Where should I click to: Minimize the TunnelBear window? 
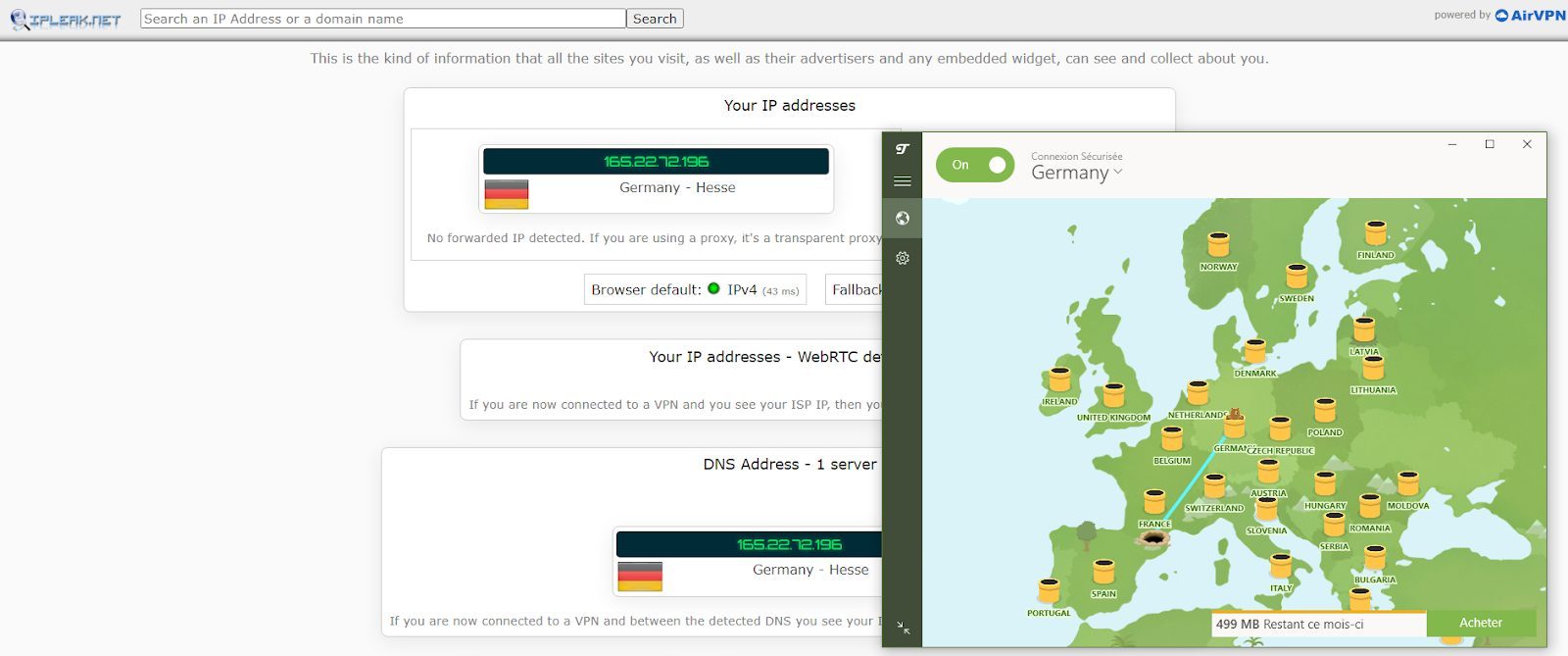1452,144
